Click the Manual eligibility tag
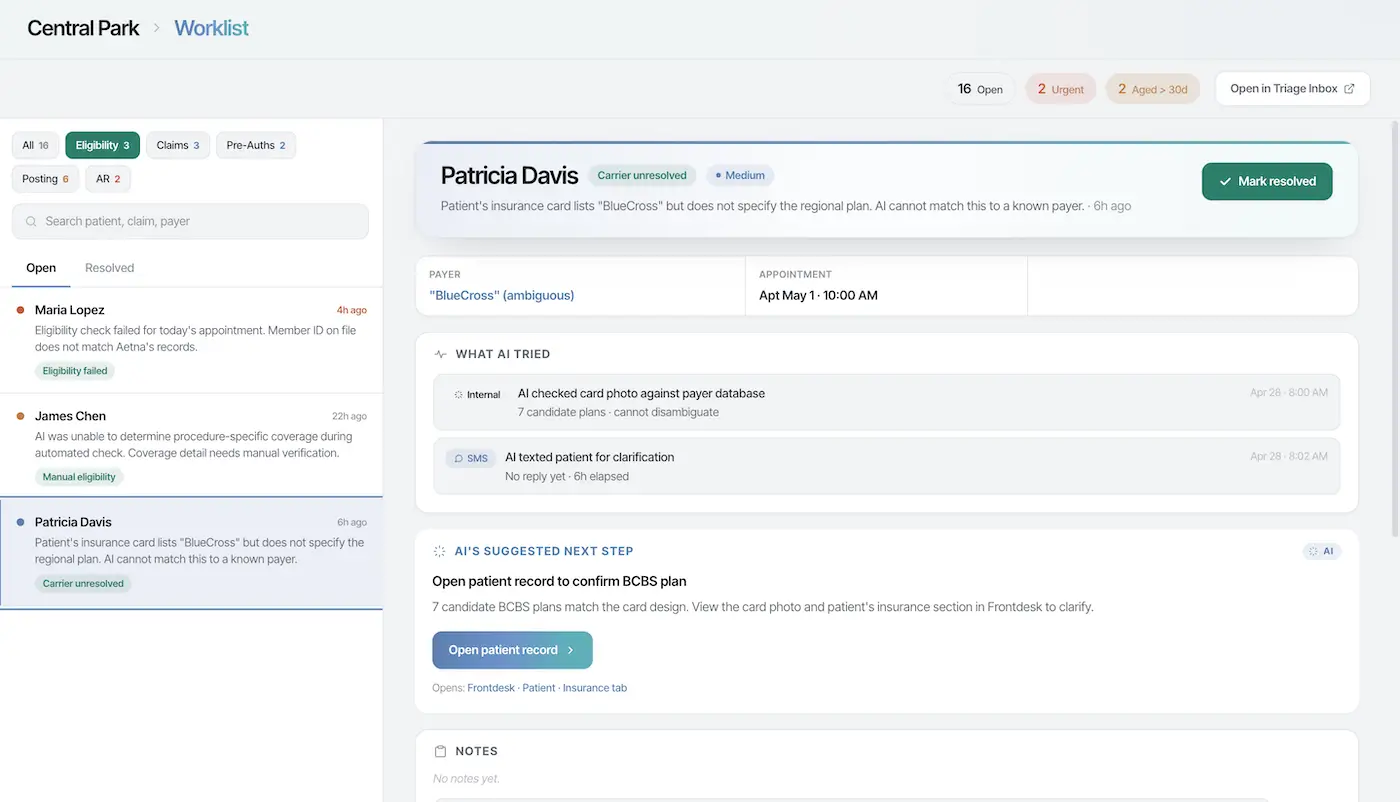The height and width of the screenshot is (802, 1400). (79, 477)
